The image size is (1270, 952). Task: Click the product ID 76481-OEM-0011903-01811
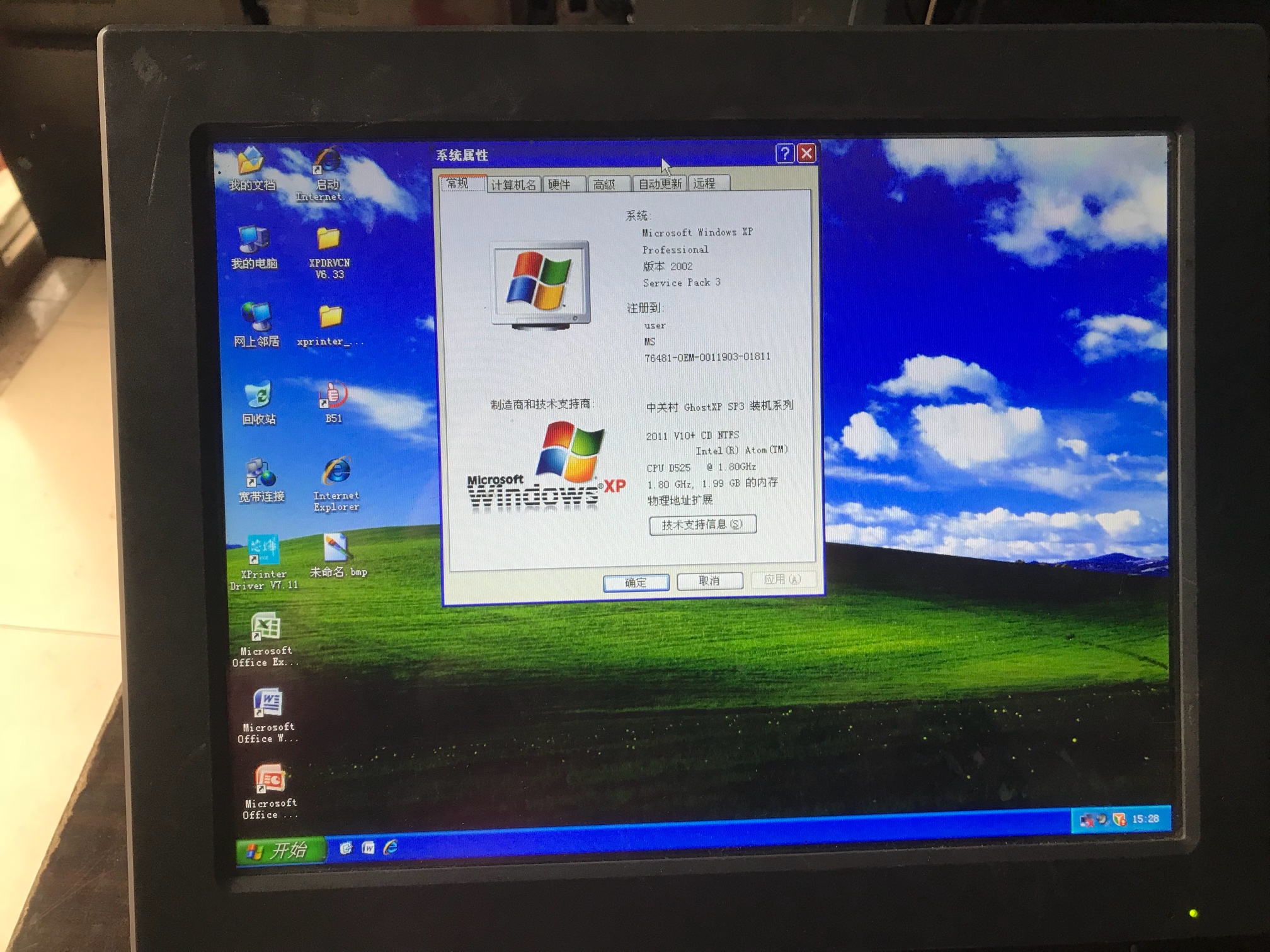click(707, 357)
